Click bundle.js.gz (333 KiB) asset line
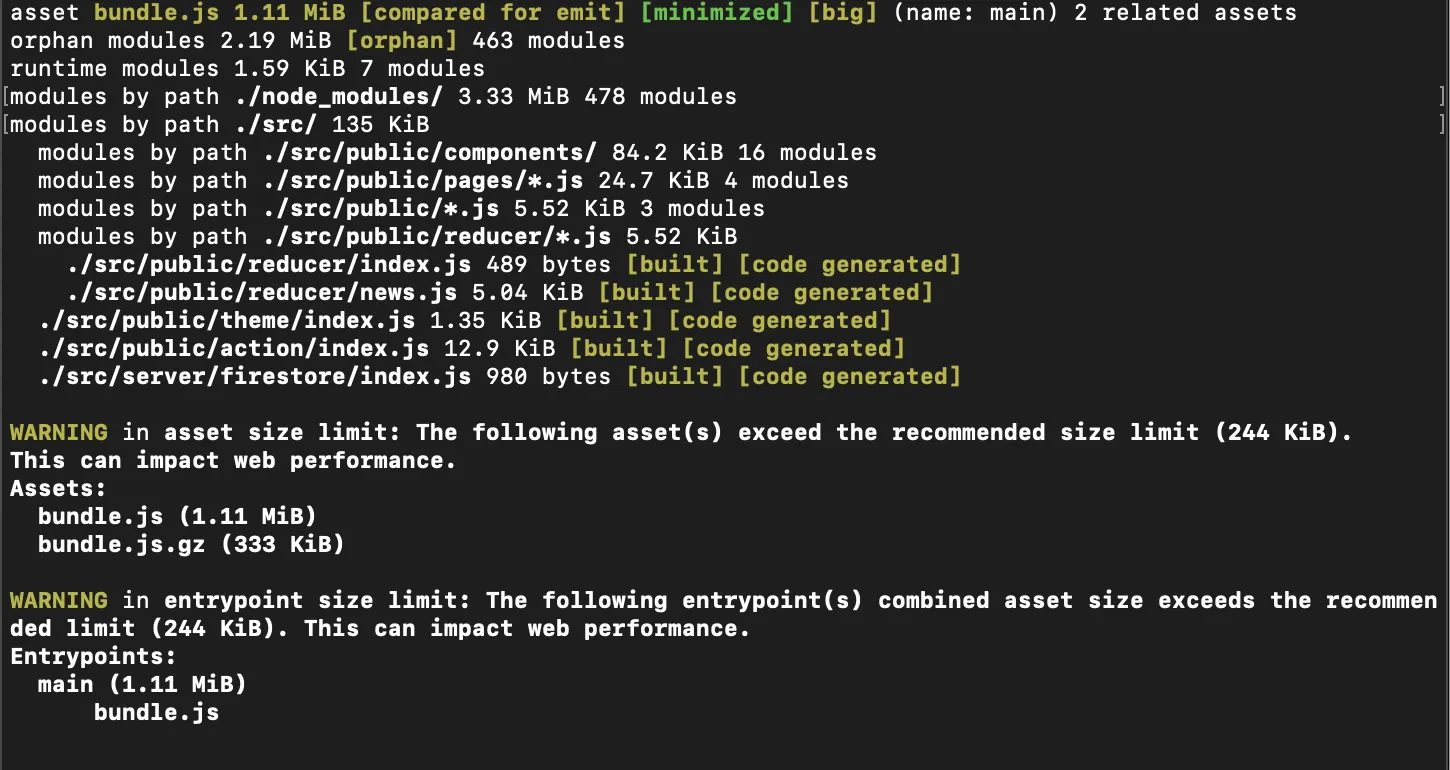Viewport: 1450px width, 770px height. [190, 545]
